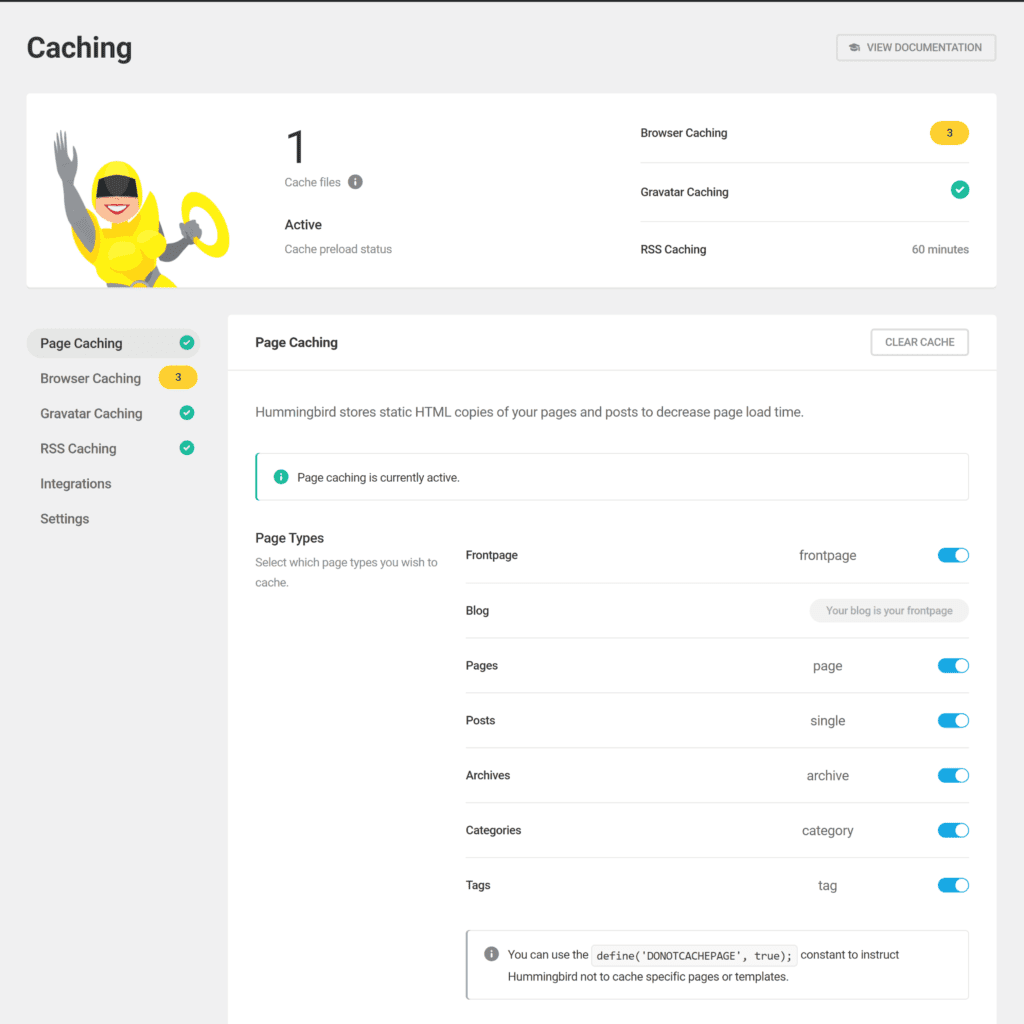Click the 'frontpage' type label
Image resolution: width=1024 pixels, height=1024 pixels.
827,555
